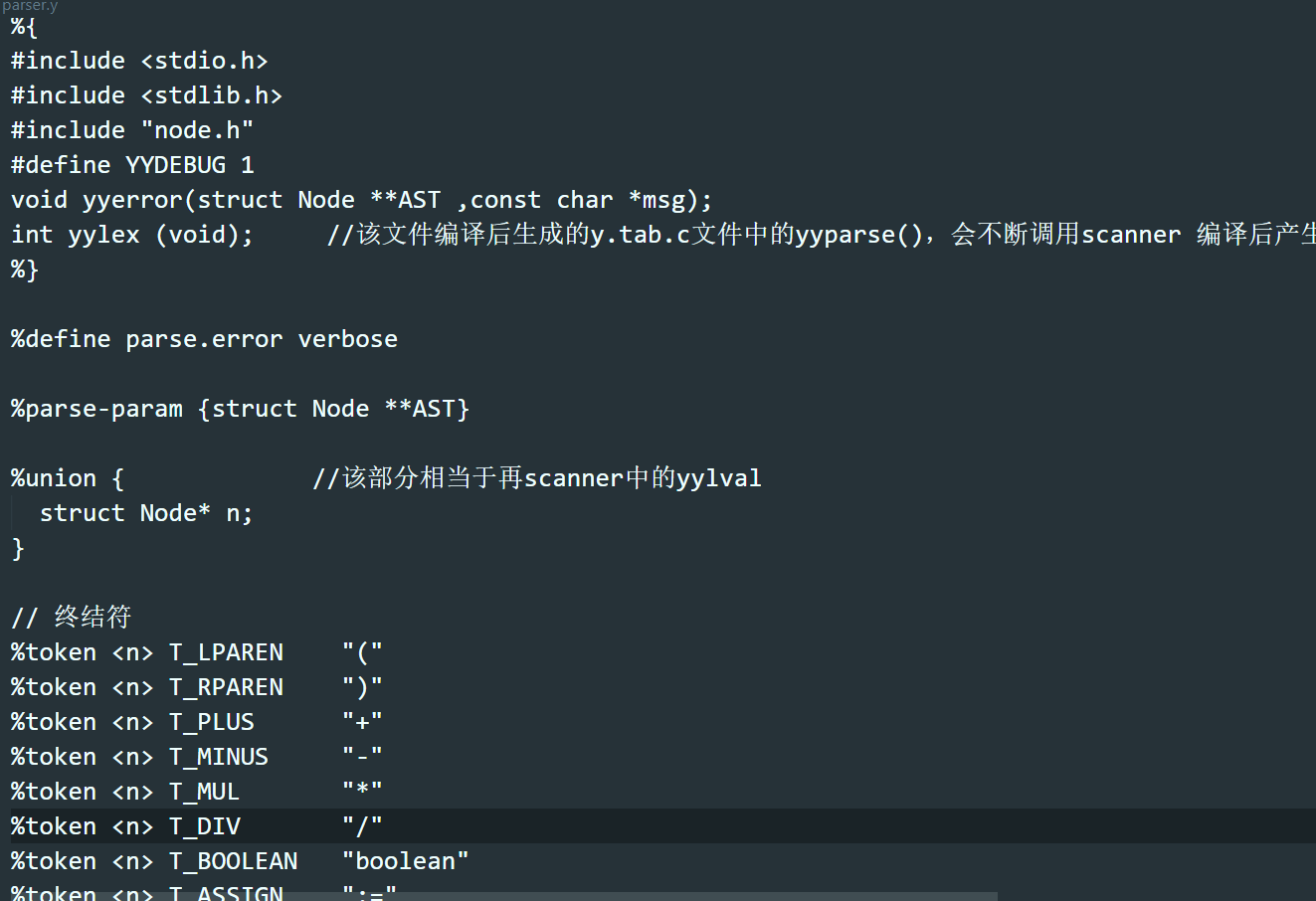Click the T_MINUS token name

click(x=219, y=757)
